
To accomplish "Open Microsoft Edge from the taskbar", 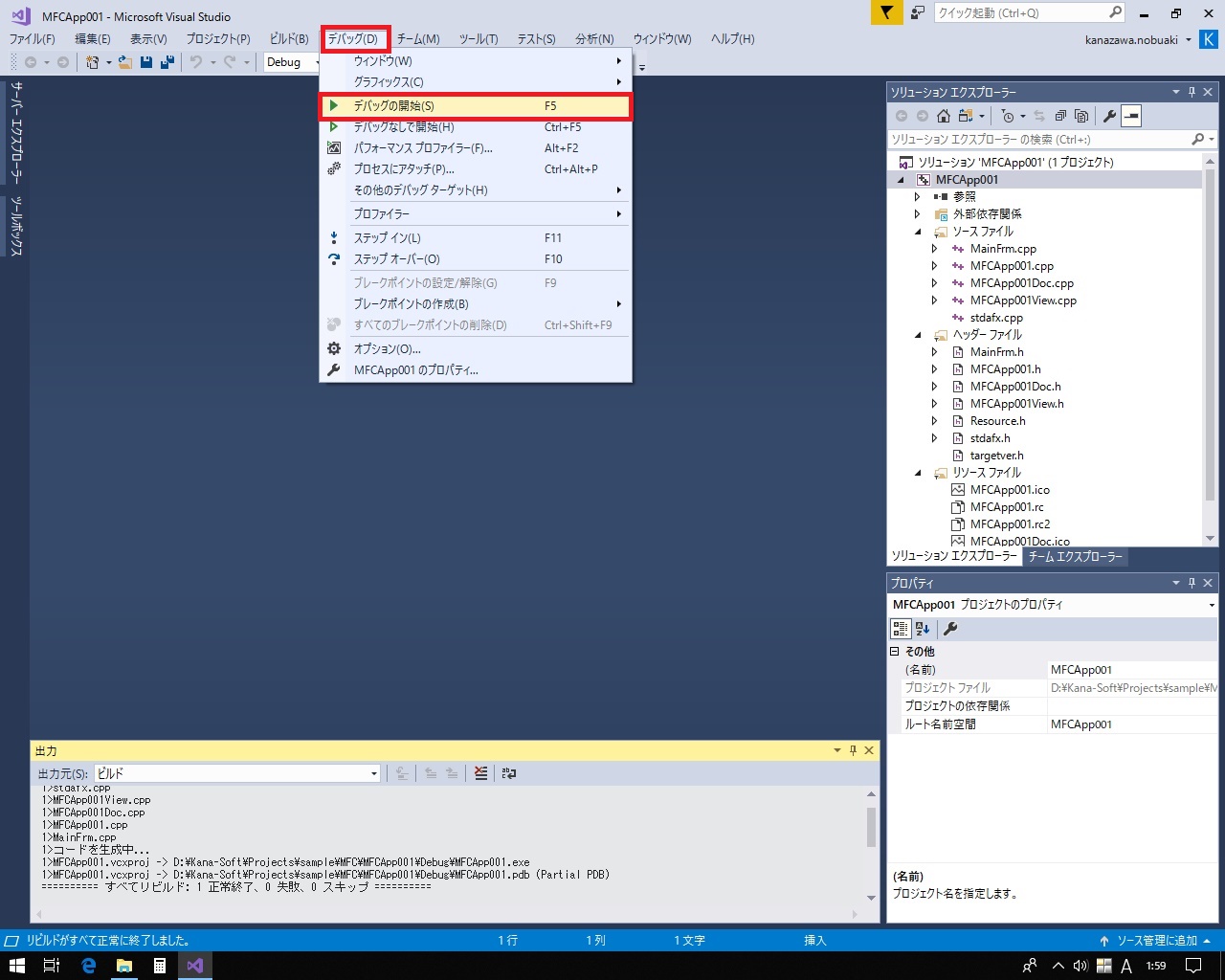I will 89,966.
